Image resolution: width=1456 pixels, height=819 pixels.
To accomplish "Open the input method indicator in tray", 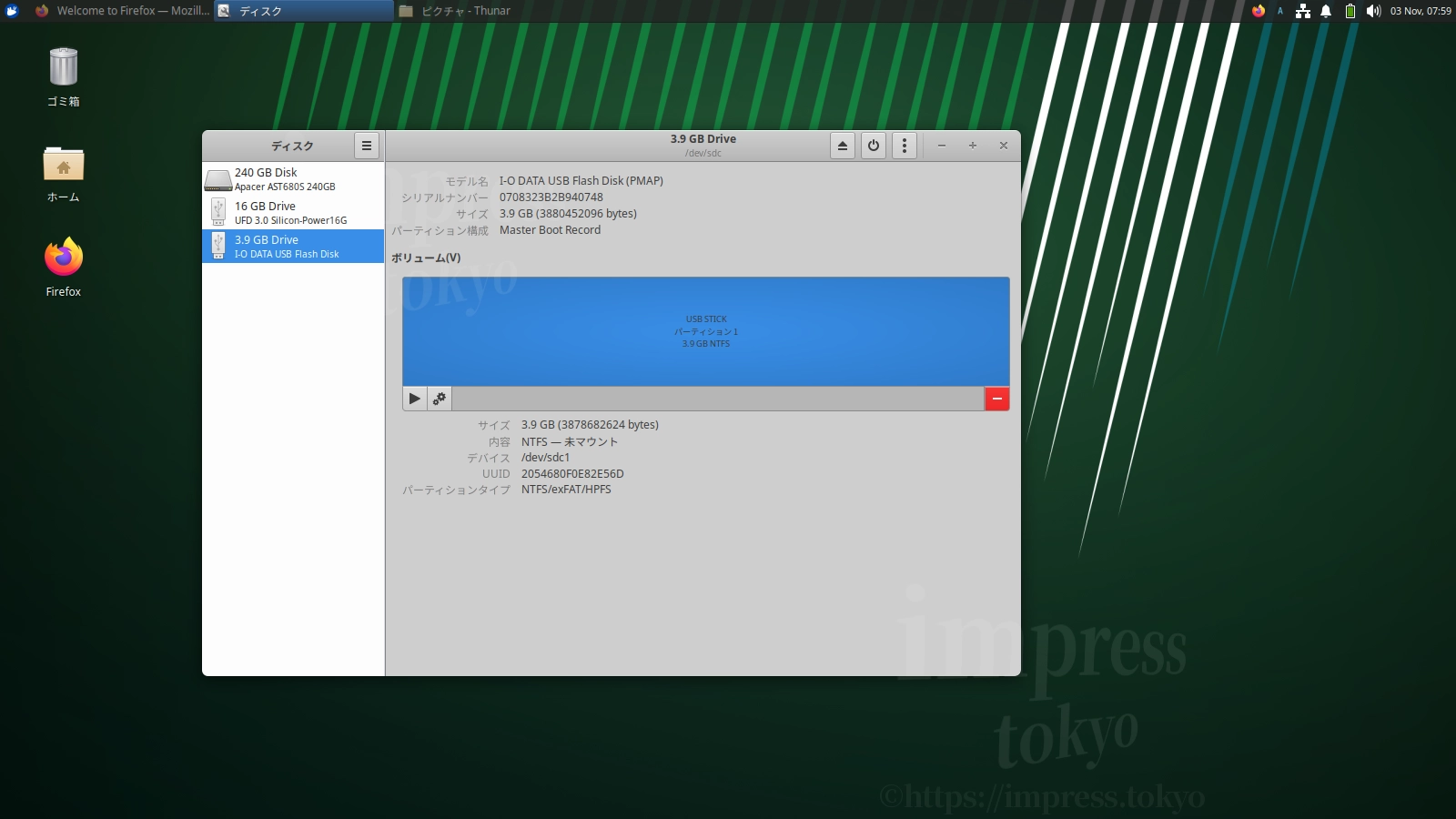I will [1280, 11].
